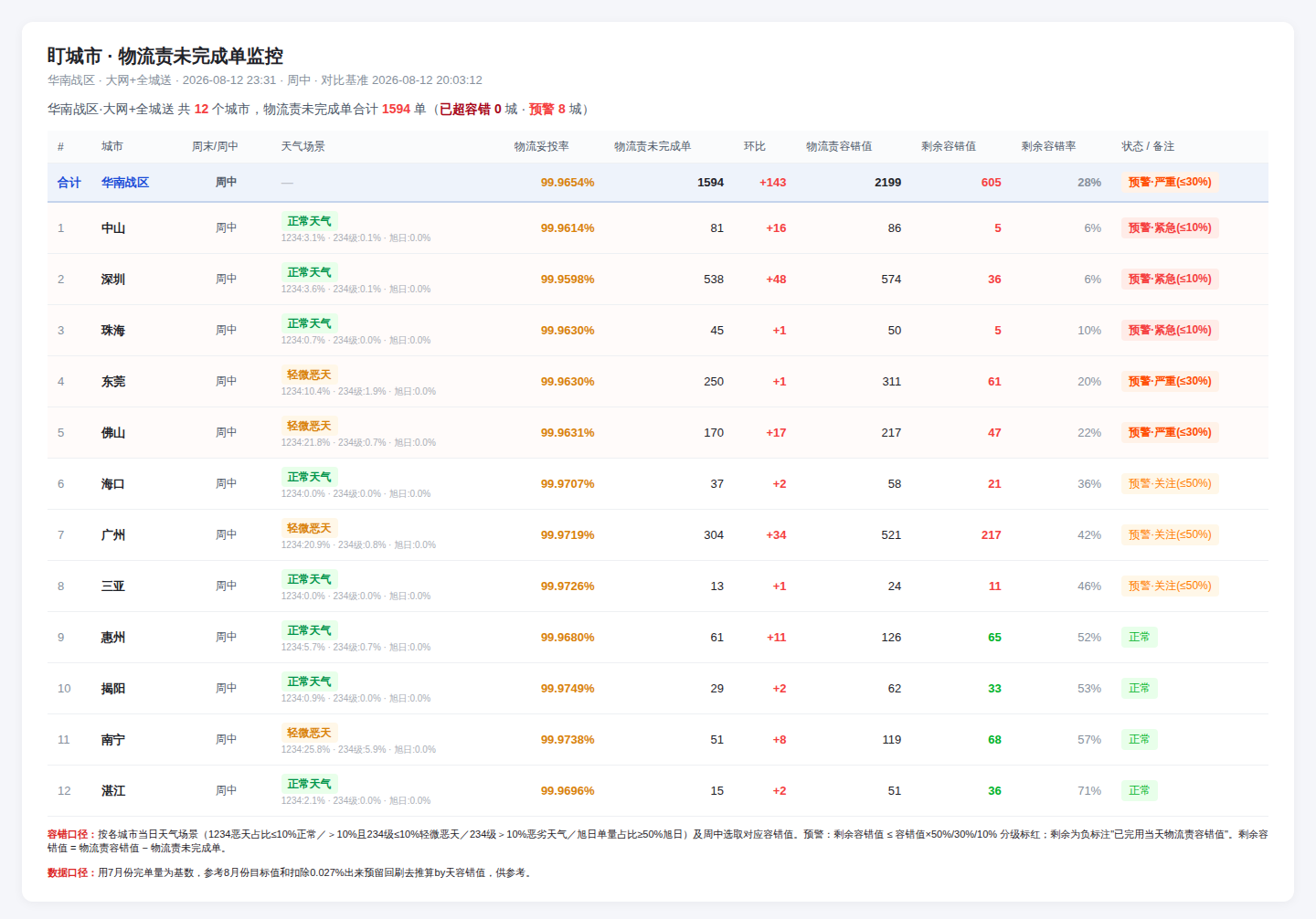Click city name 深圳
Viewport: 1316px width, 919px height.
coord(113,280)
